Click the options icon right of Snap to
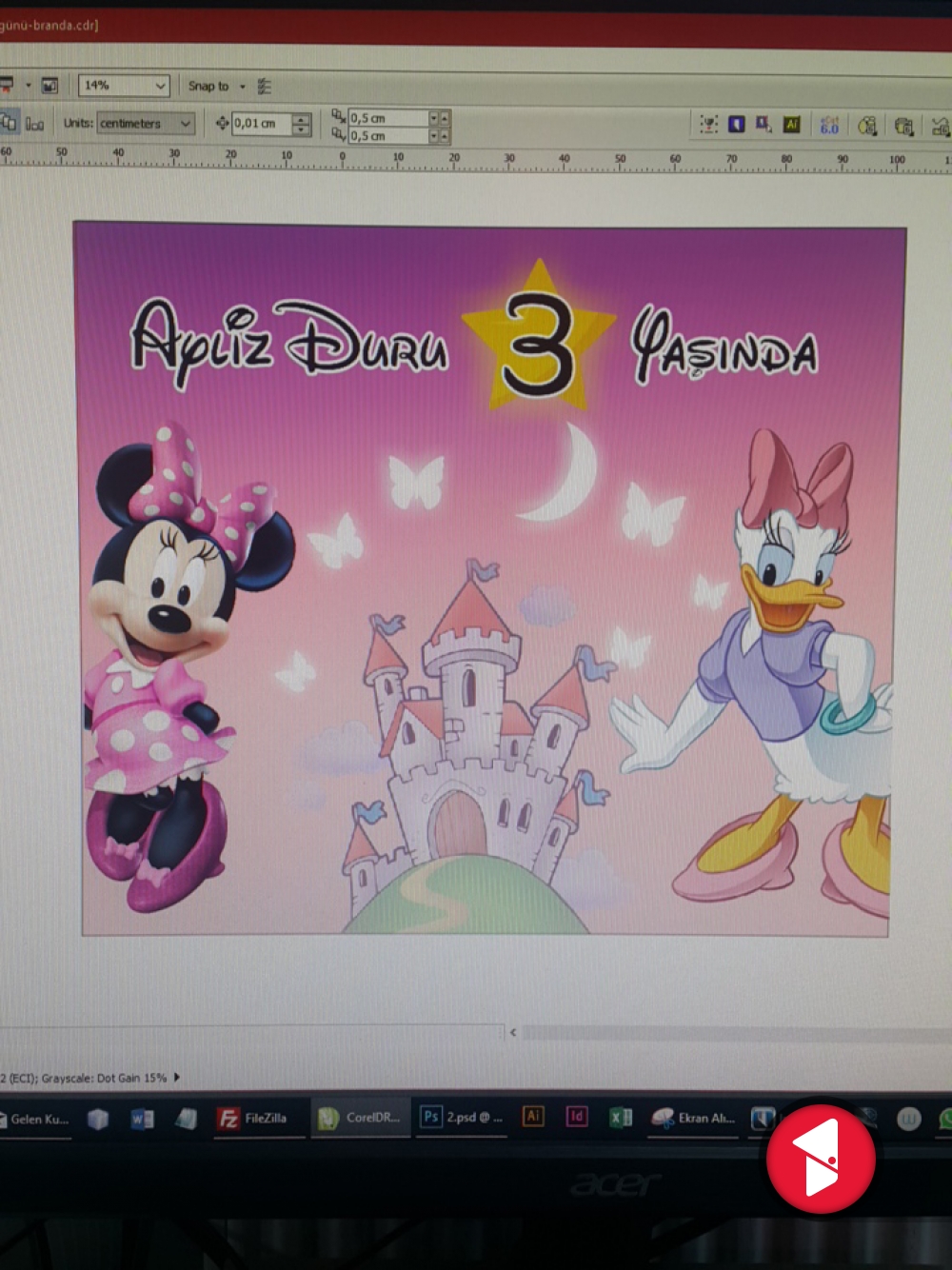952x1270 pixels. (265, 87)
